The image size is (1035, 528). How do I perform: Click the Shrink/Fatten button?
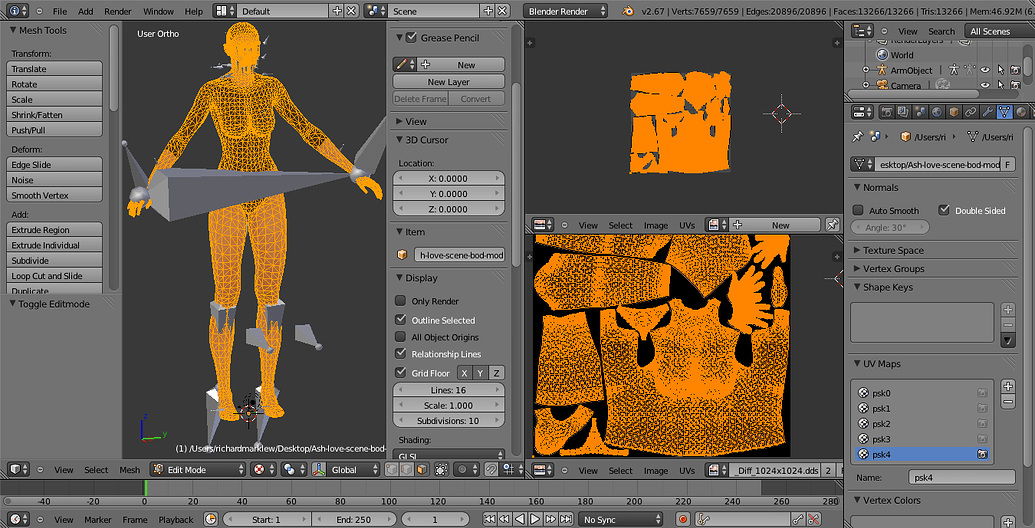tap(55, 115)
